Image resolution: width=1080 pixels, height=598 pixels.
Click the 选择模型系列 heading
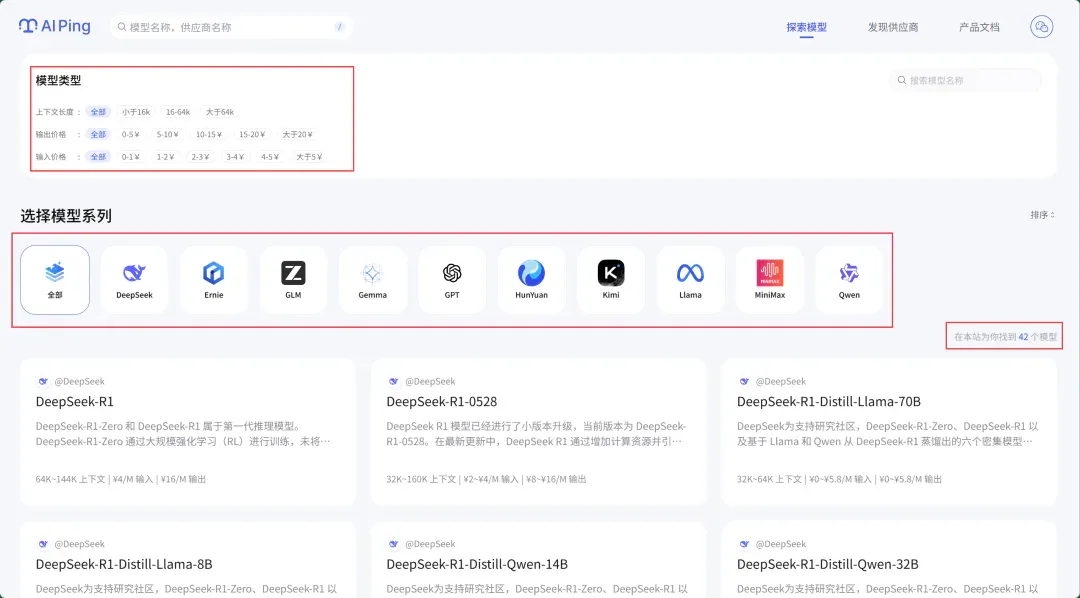[x=66, y=216]
